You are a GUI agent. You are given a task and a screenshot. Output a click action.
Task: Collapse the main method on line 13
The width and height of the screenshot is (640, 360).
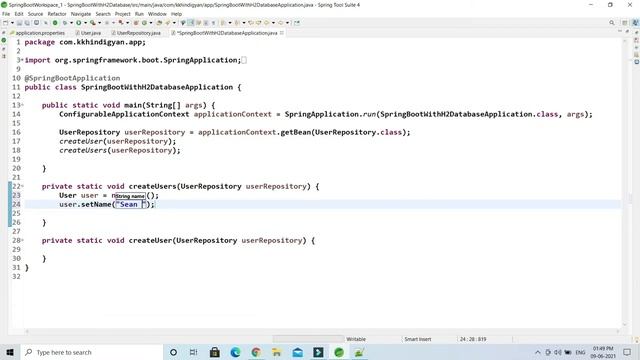22,105
